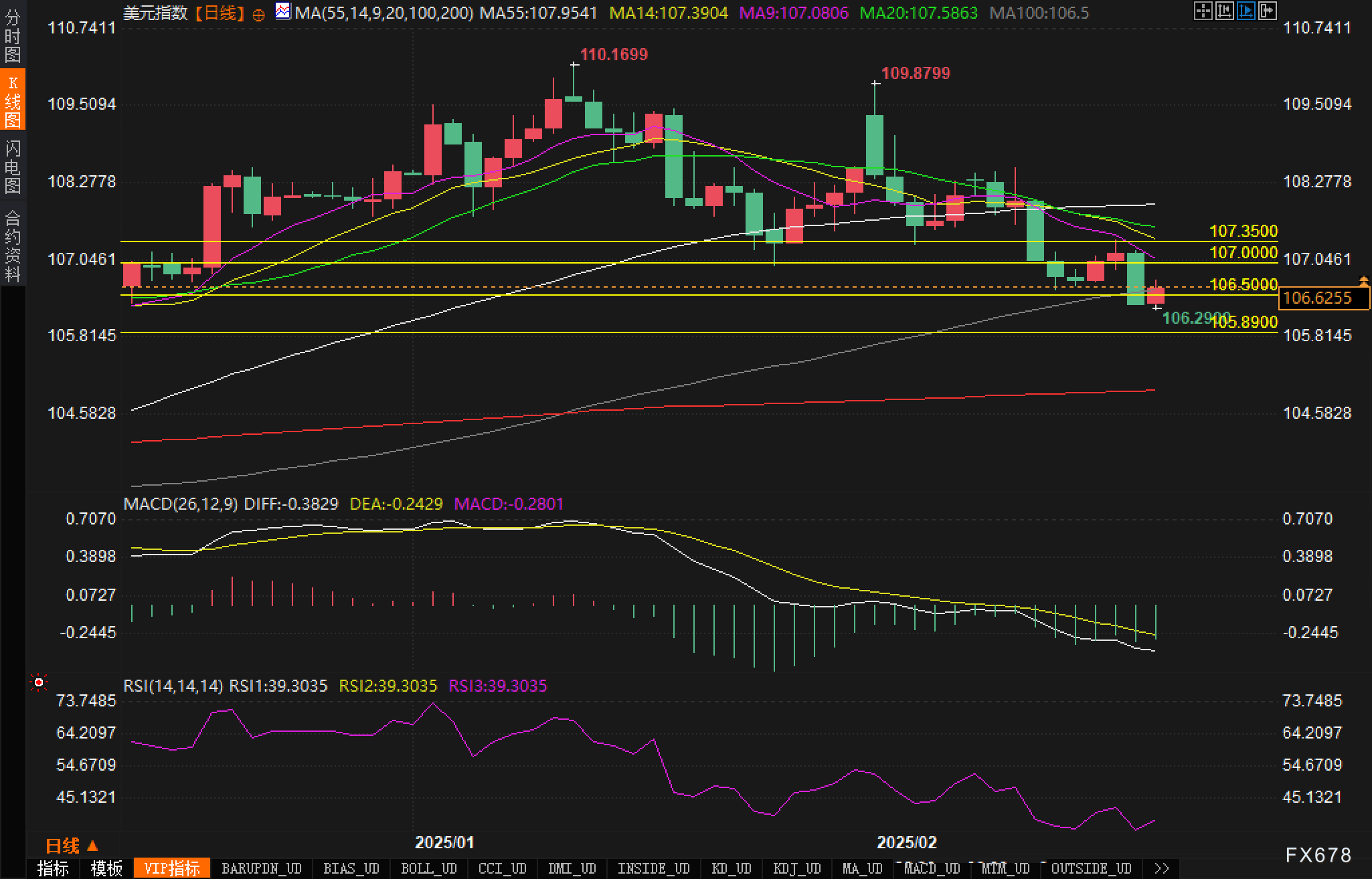
Task: Open the MA indicator chart icon
Action: [283, 11]
